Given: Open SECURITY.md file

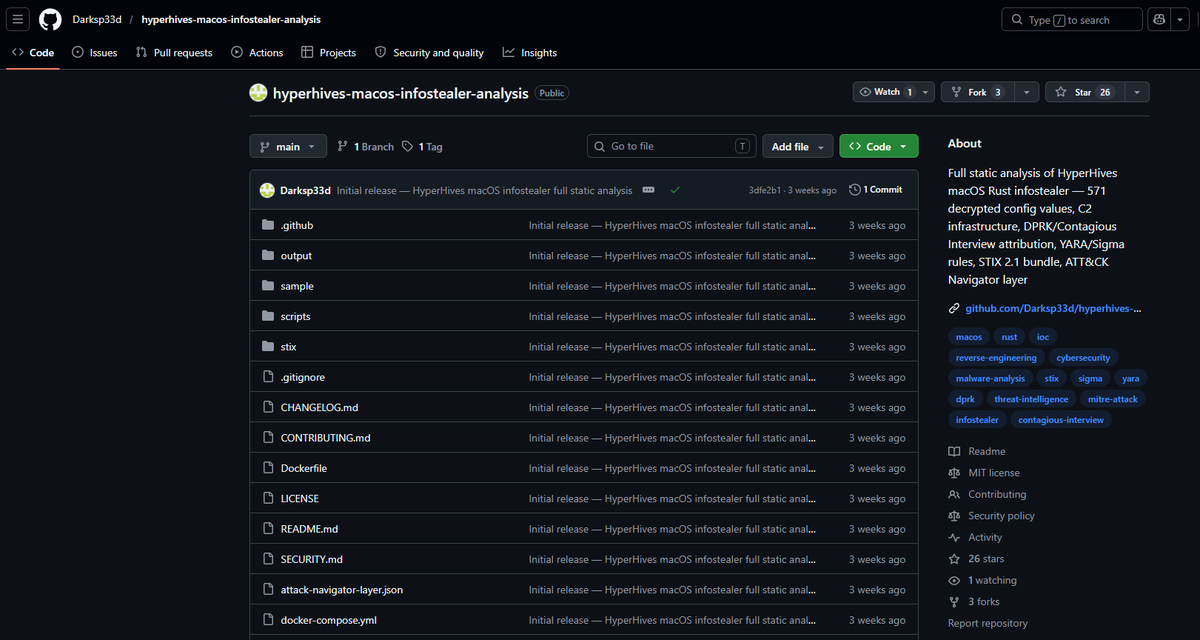Looking at the screenshot, I should tap(312, 559).
